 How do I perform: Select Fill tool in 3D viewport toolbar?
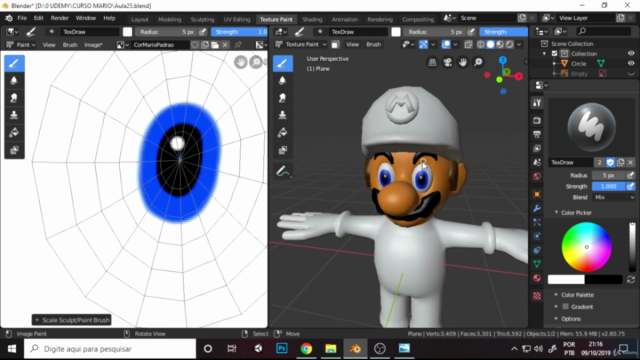pyautogui.click(x=282, y=133)
